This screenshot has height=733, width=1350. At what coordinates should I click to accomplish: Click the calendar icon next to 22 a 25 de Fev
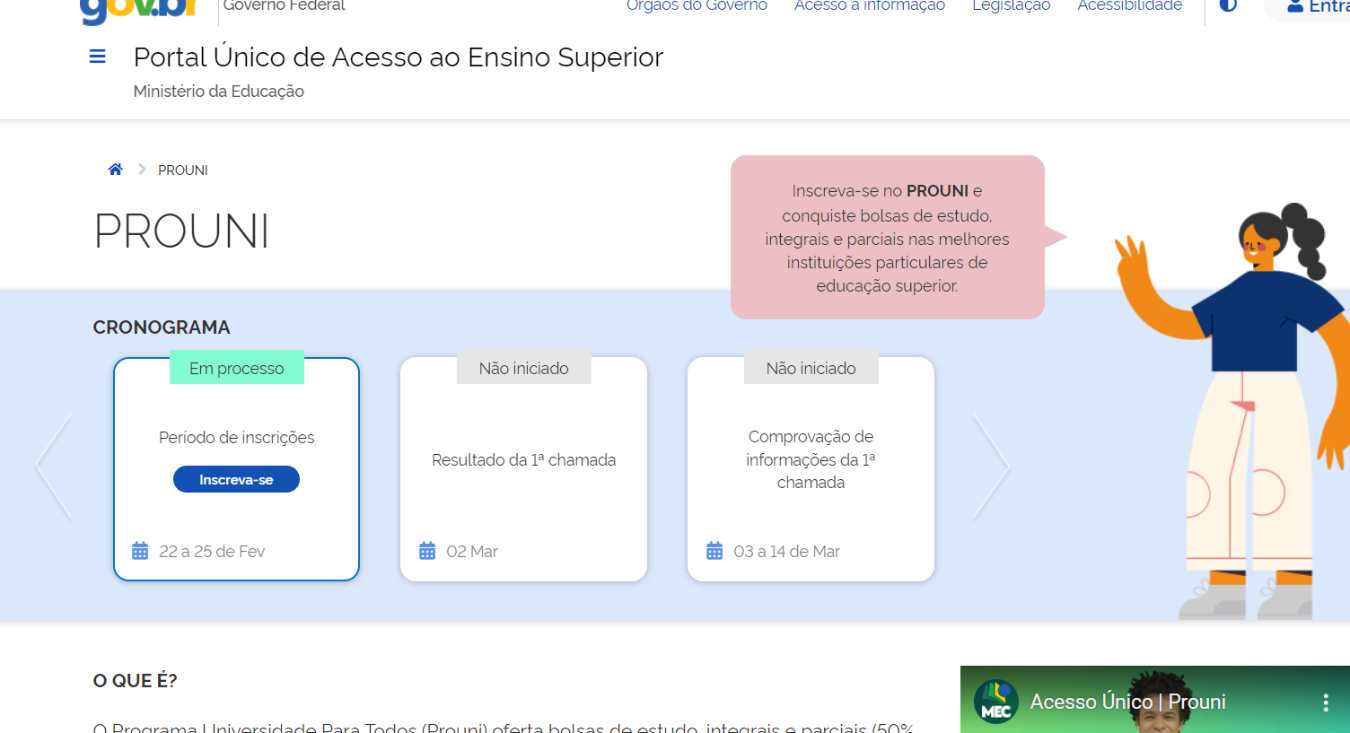(140, 551)
